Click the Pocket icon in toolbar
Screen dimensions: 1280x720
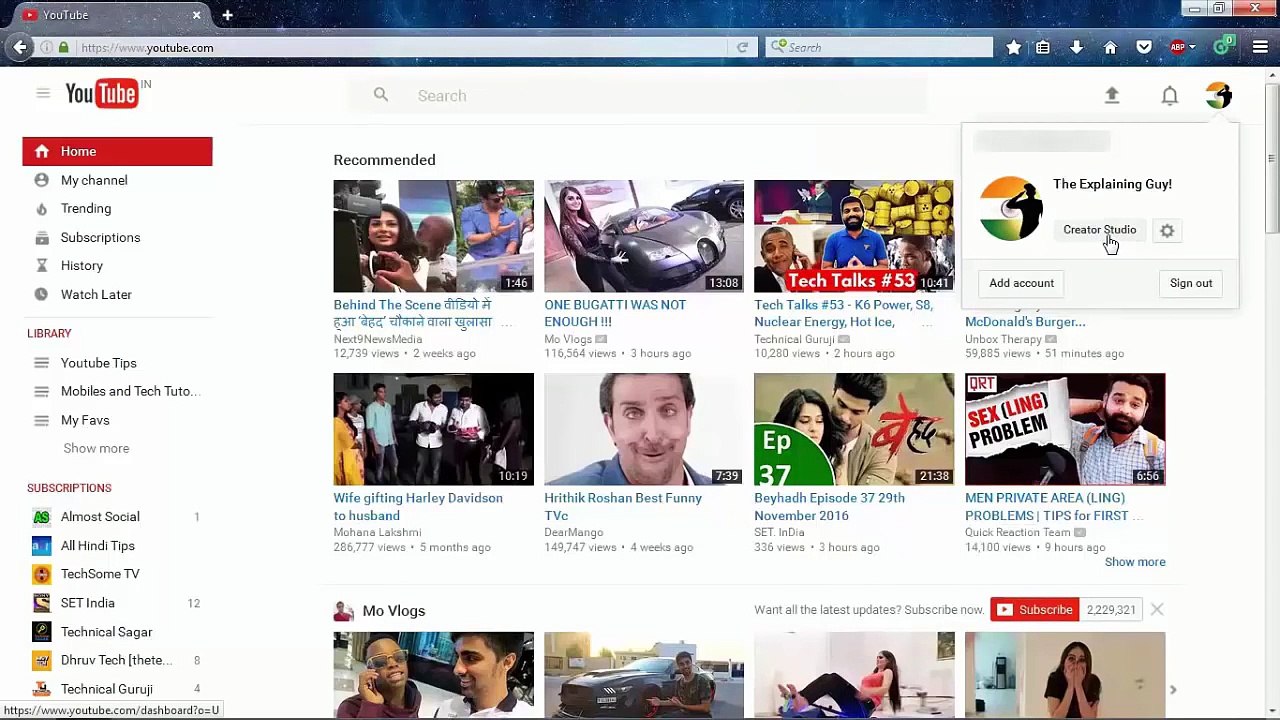click(x=1144, y=47)
